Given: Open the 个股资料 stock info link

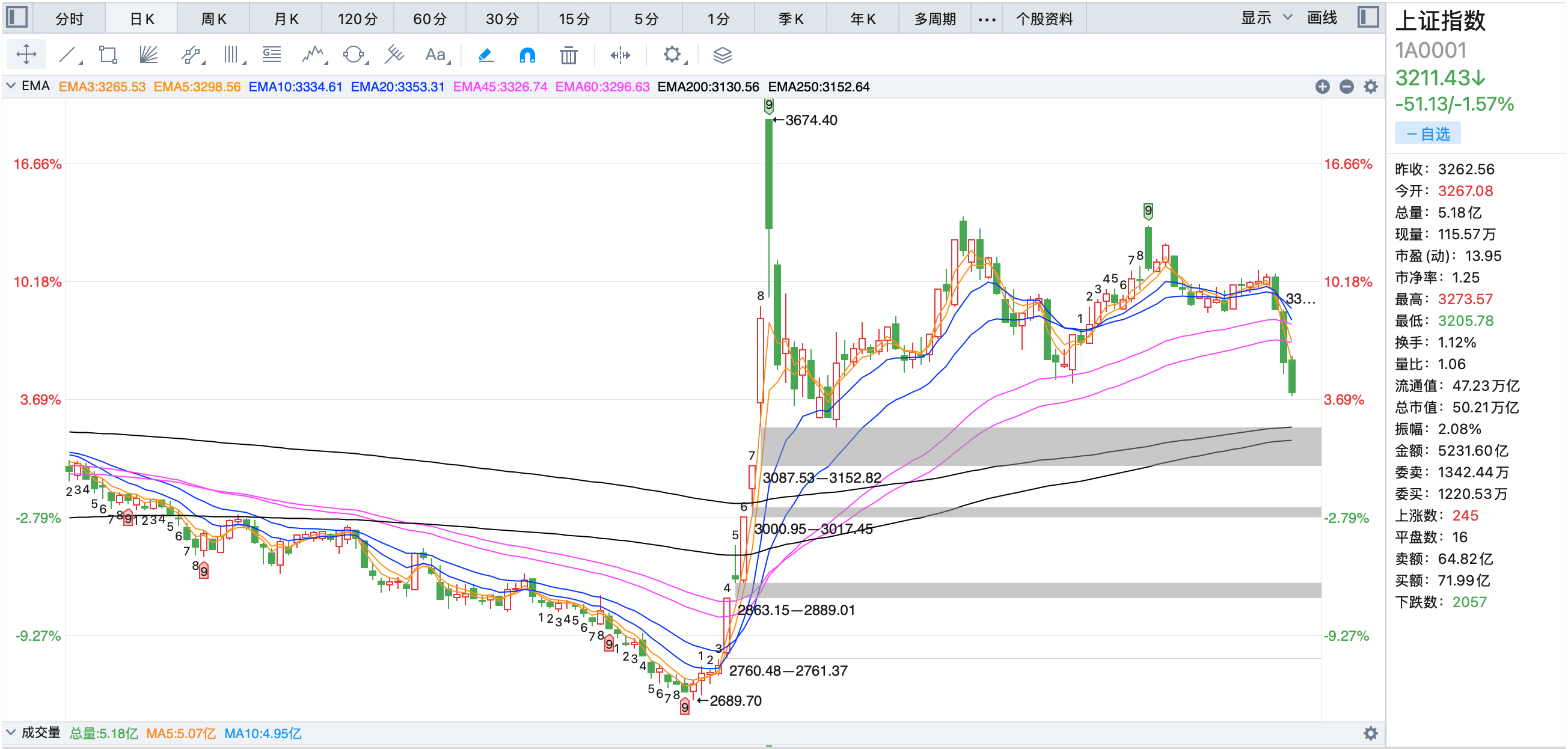Looking at the screenshot, I should point(1044,19).
